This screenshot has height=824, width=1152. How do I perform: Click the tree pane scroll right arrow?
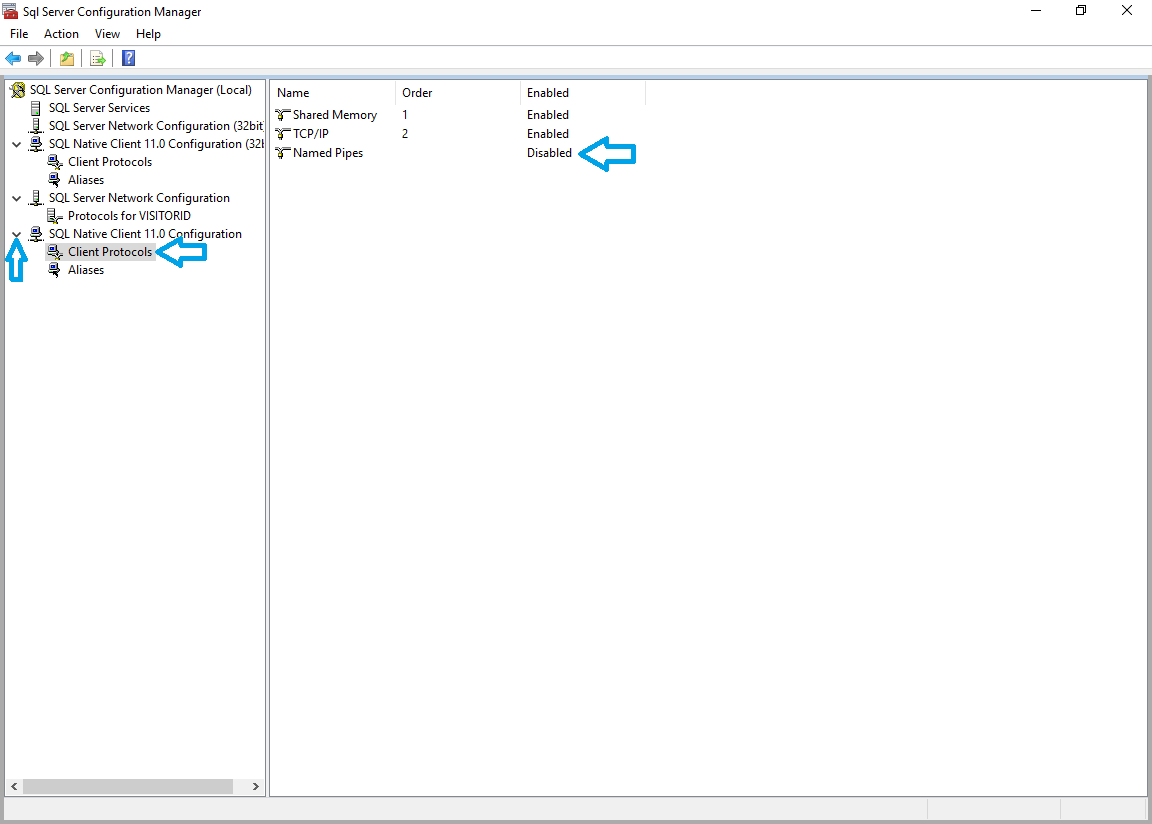(256, 787)
